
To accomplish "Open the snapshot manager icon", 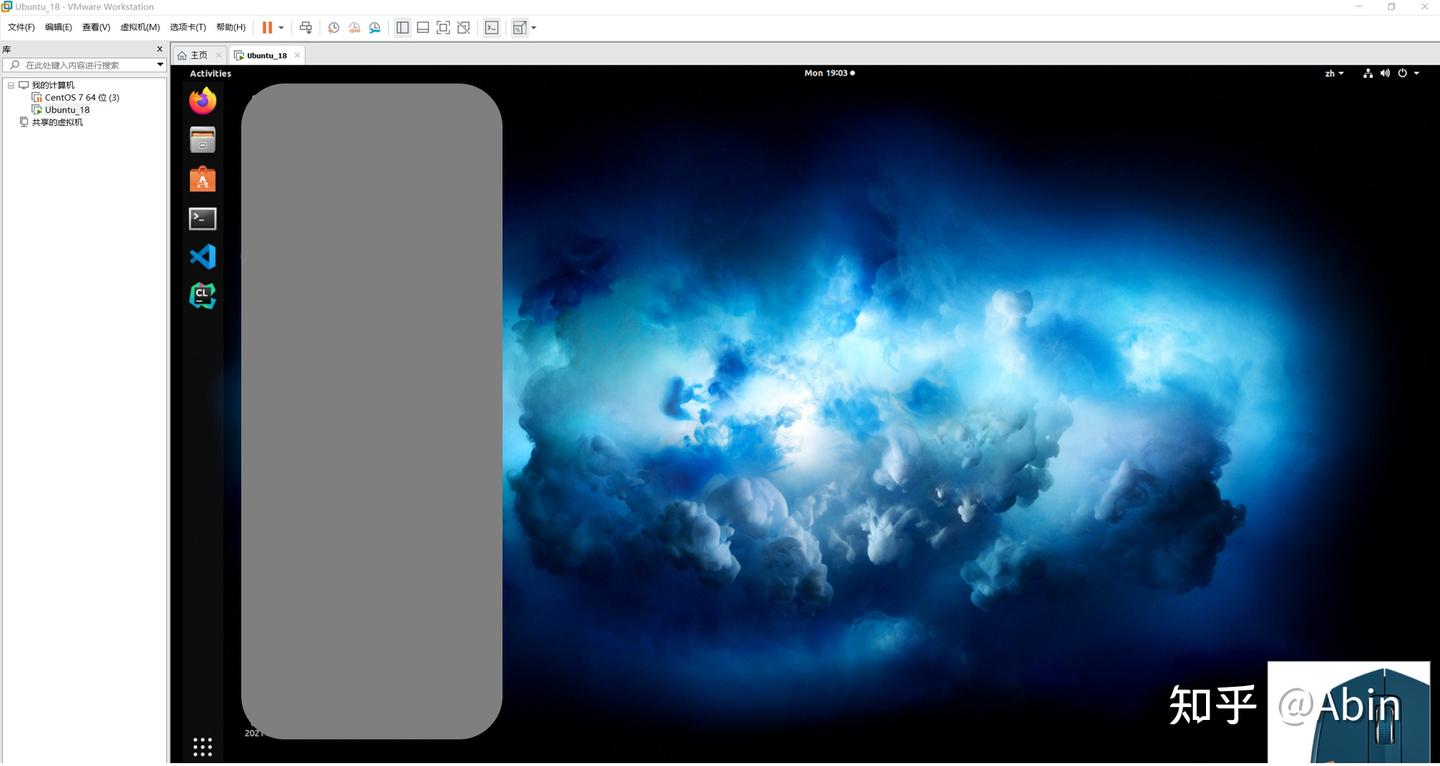I will pyautogui.click(x=375, y=28).
